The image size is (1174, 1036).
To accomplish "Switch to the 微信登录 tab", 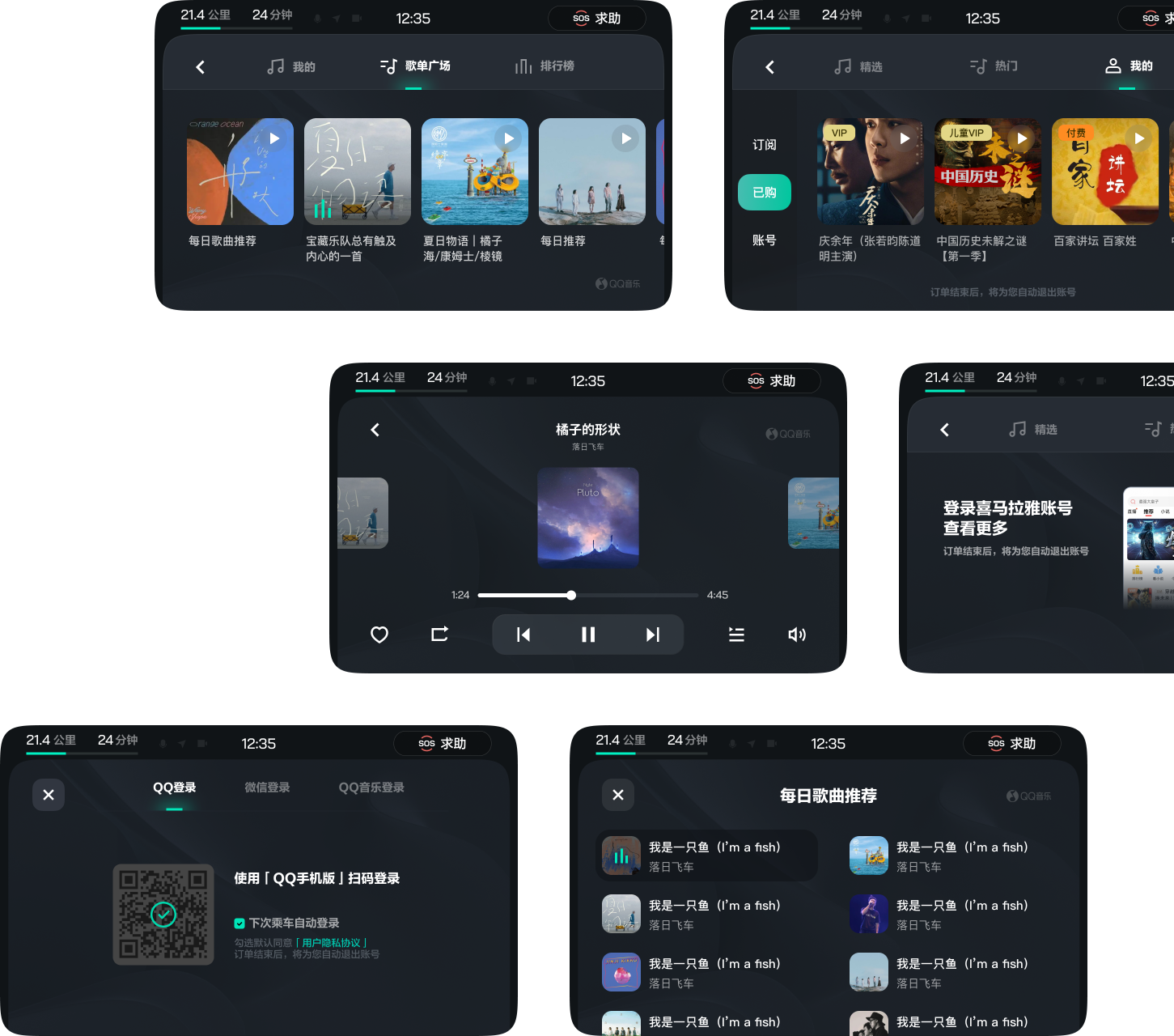I will point(267,788).
